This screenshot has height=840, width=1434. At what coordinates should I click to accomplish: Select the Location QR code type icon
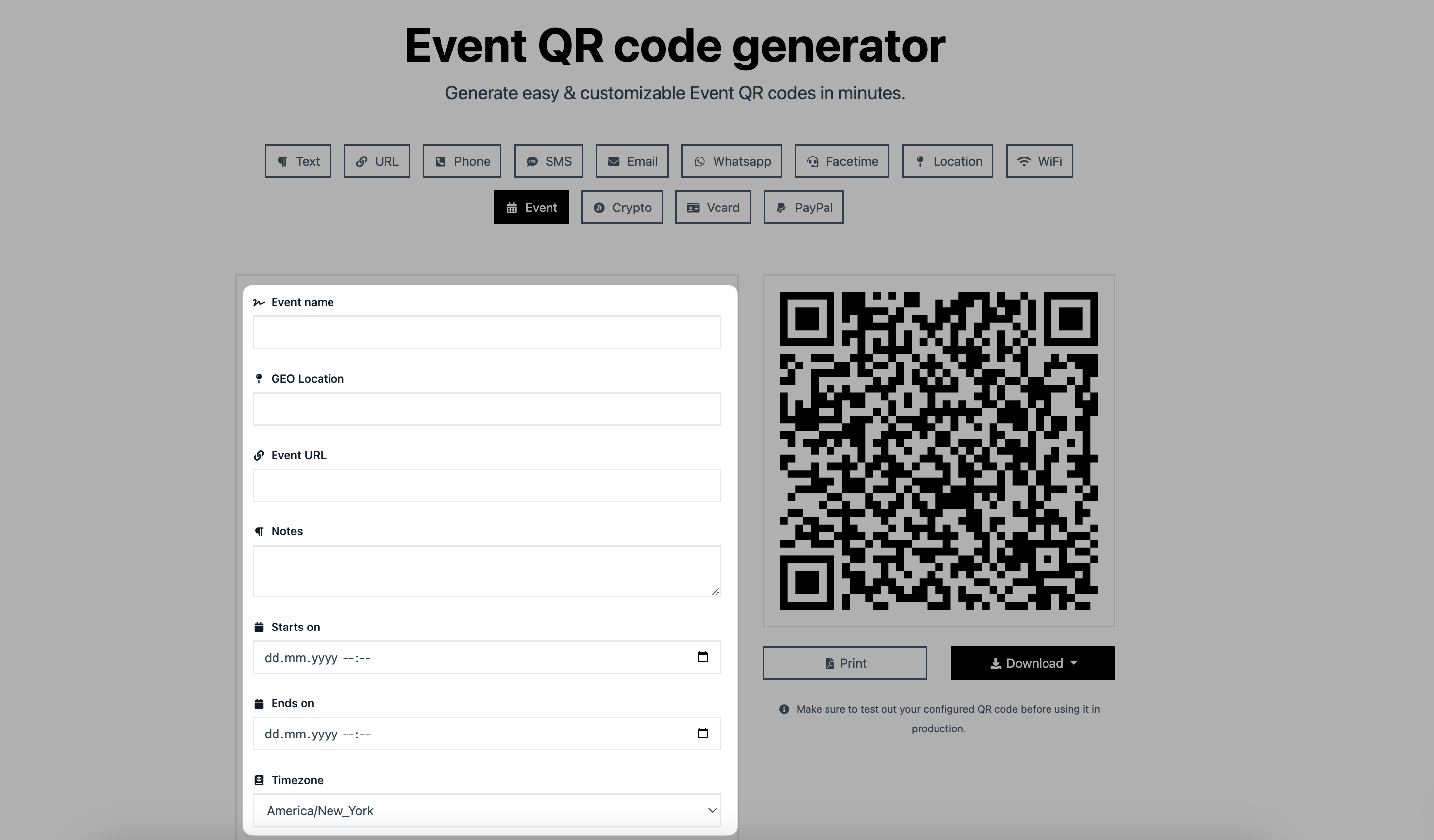pyautogui.click(x=921, y=161)
